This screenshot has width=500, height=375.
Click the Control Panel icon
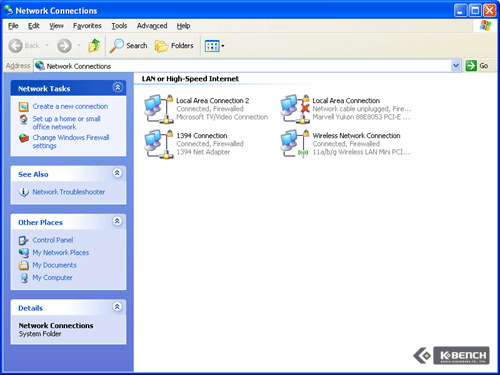tap(24, 240)
